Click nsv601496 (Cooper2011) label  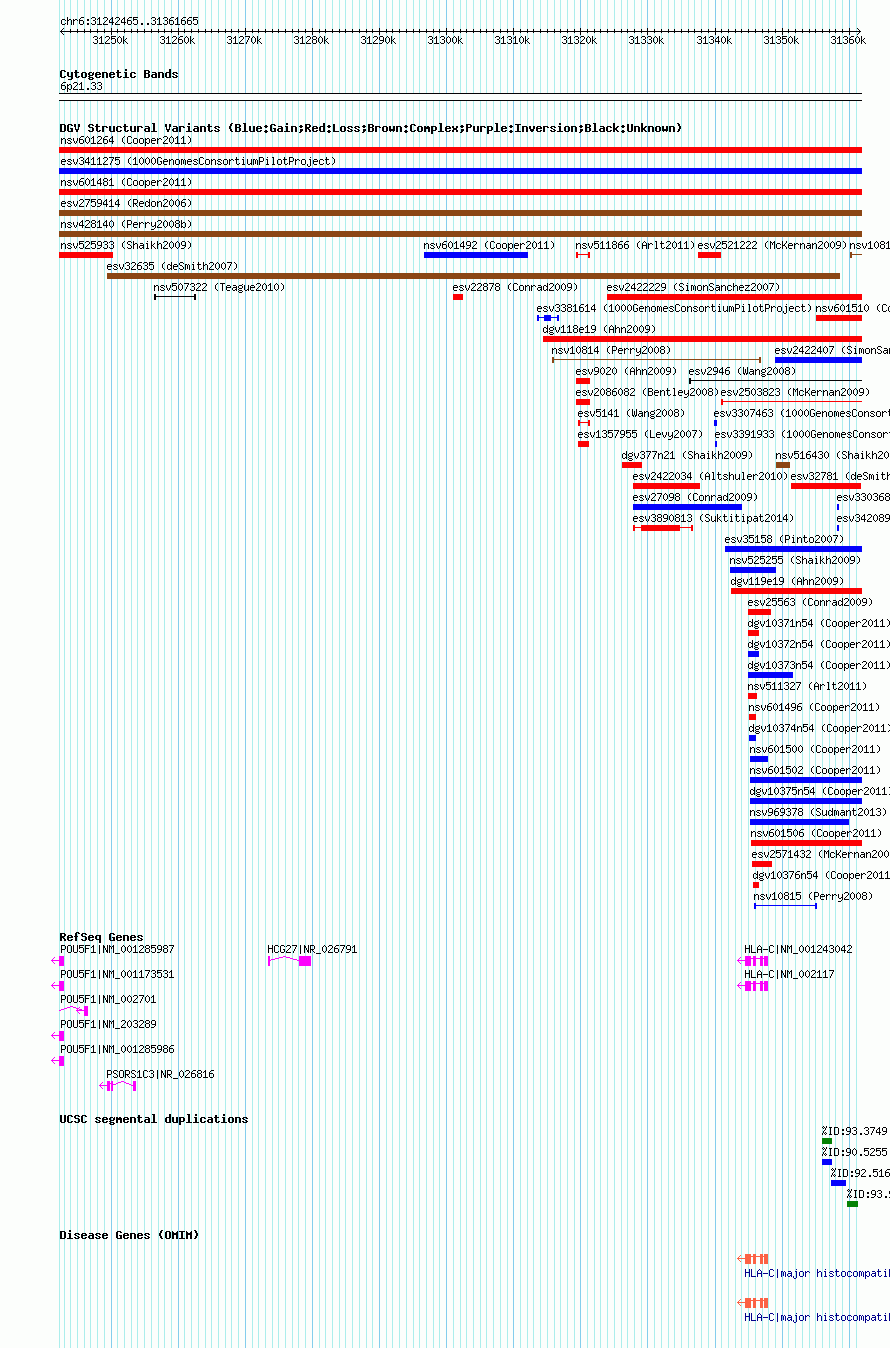click(x=814, y=707)
